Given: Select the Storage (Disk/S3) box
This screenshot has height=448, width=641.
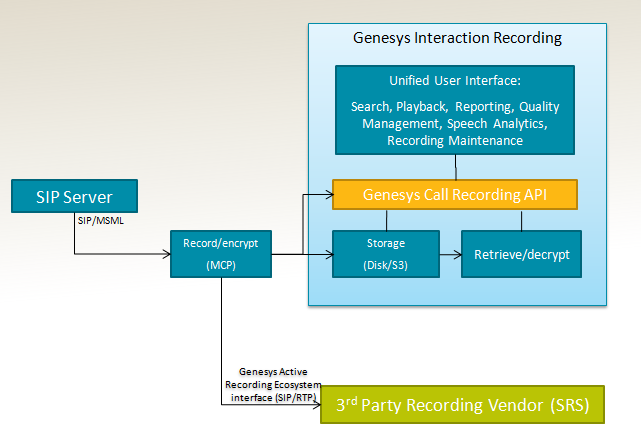Looking at the screenshot, I should (x=385, y=254).
